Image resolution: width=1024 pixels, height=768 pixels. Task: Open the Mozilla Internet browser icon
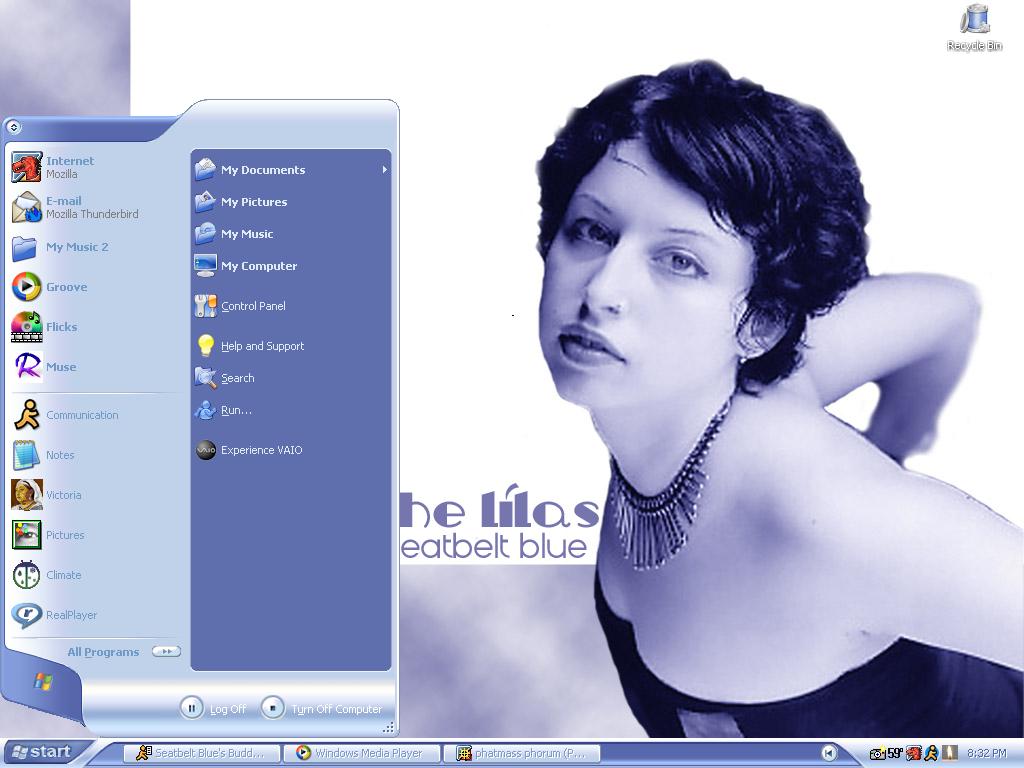(27, 167)
